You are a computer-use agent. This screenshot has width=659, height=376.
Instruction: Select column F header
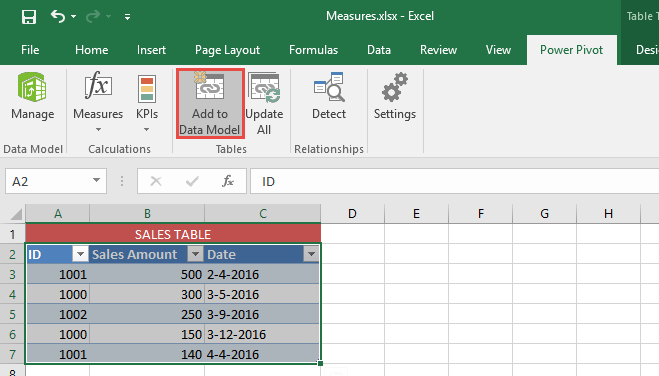click(x=480, y=214)
